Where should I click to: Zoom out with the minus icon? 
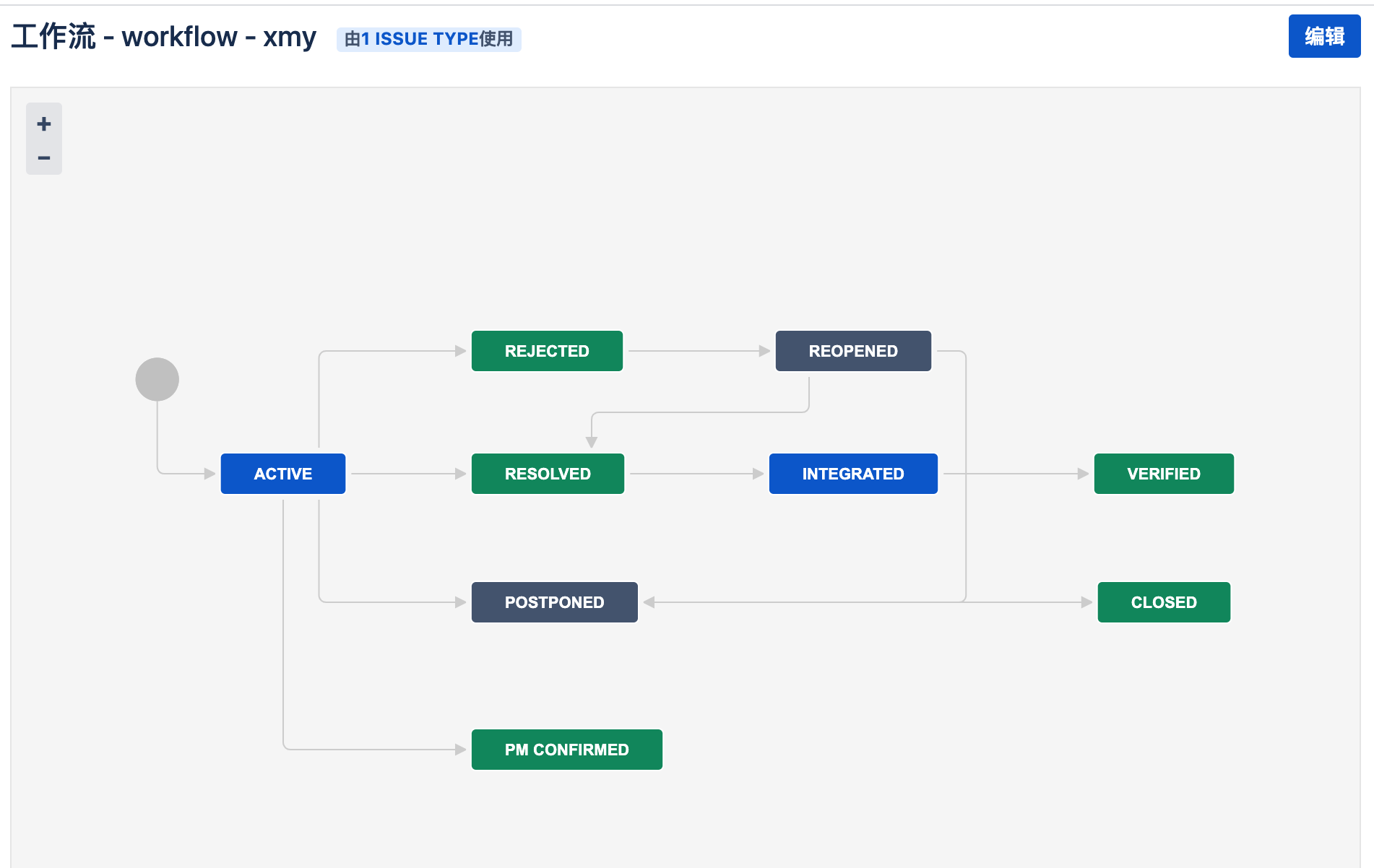(x=44, y=157)
